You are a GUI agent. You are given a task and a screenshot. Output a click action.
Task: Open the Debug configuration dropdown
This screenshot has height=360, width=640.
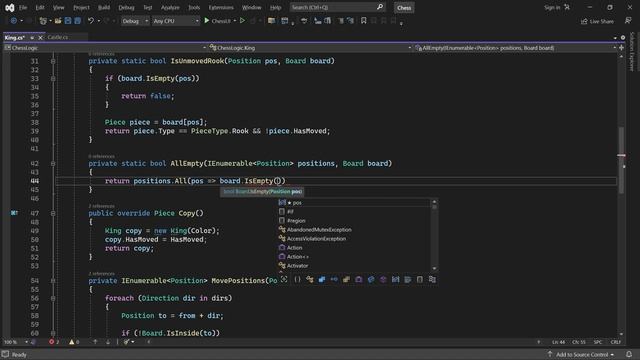[135, 21]
